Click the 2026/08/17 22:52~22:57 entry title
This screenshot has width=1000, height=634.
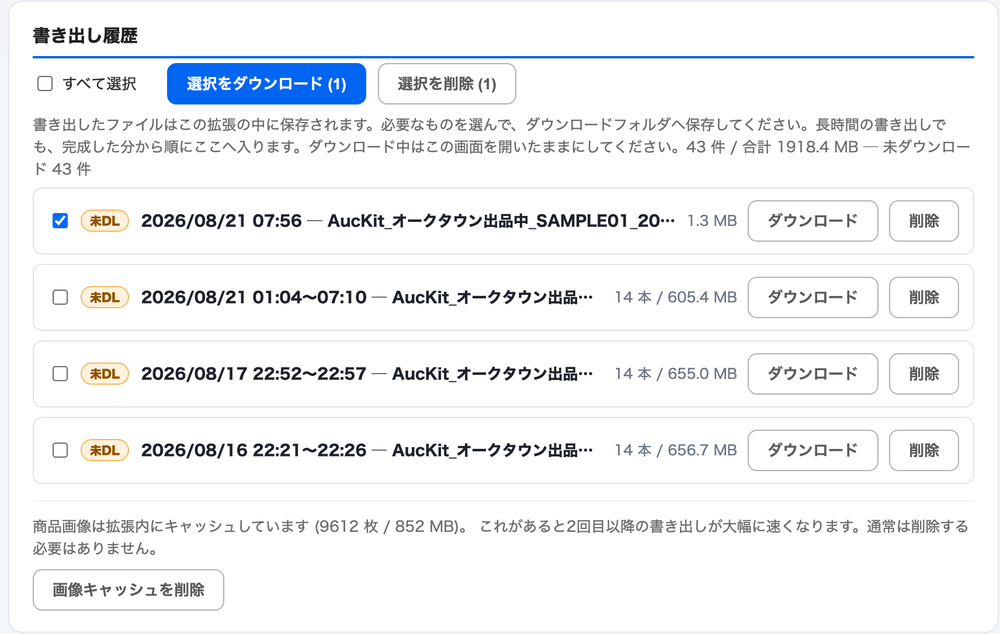coord(367,374)
